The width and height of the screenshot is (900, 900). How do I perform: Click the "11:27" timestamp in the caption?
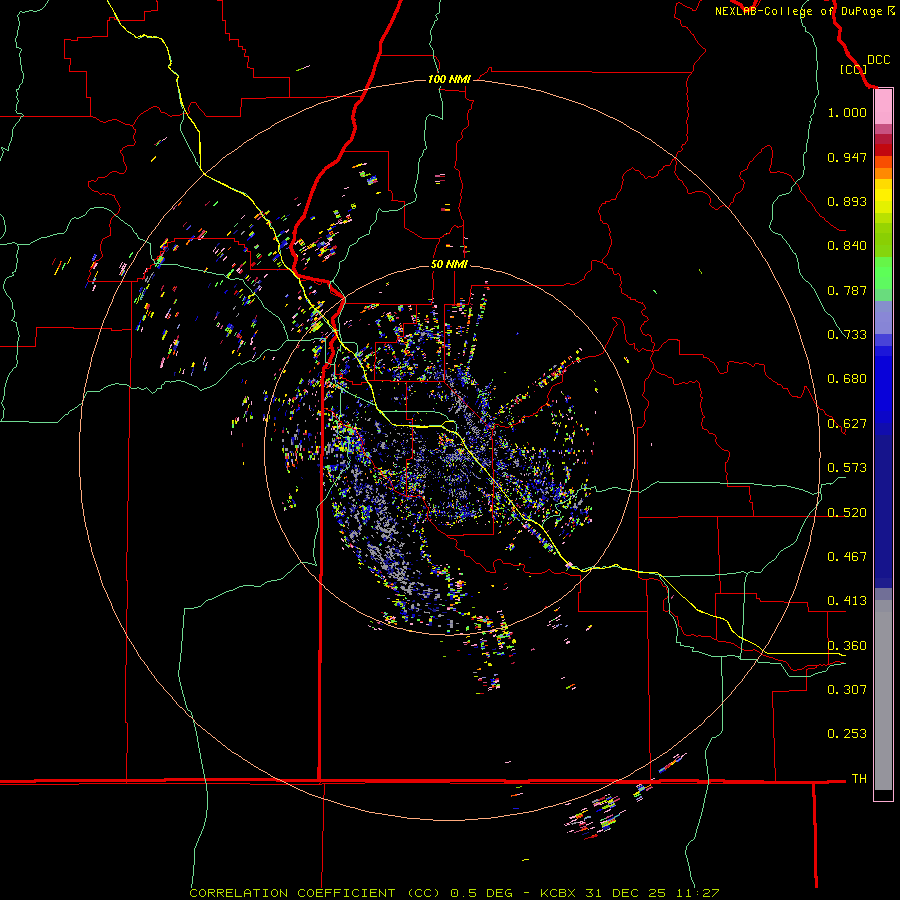pyautogui.click(x=697, y=893)
